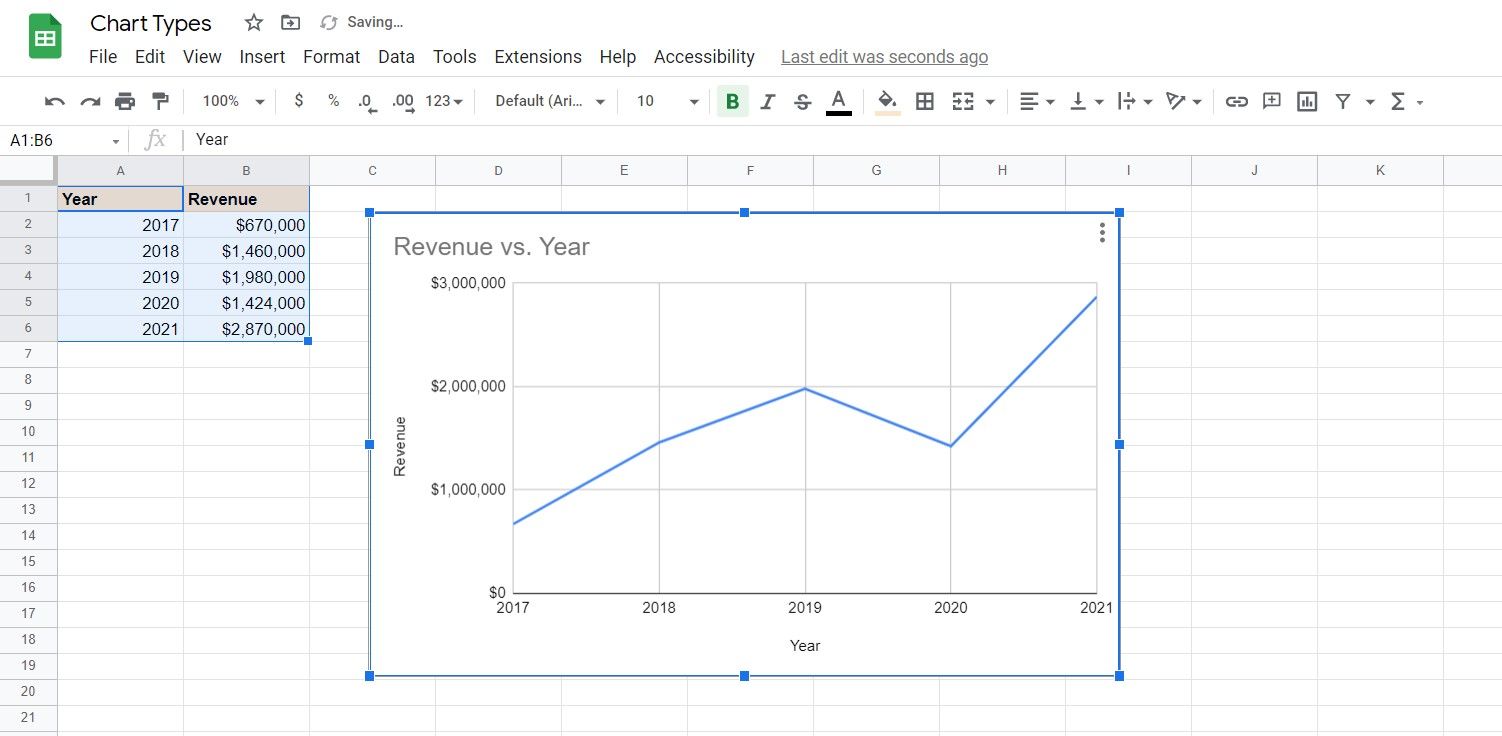Image resolution: width=1502 pixels, height=736 pixels.
Task: Star the Chart Types document
Action: (254, 22)
